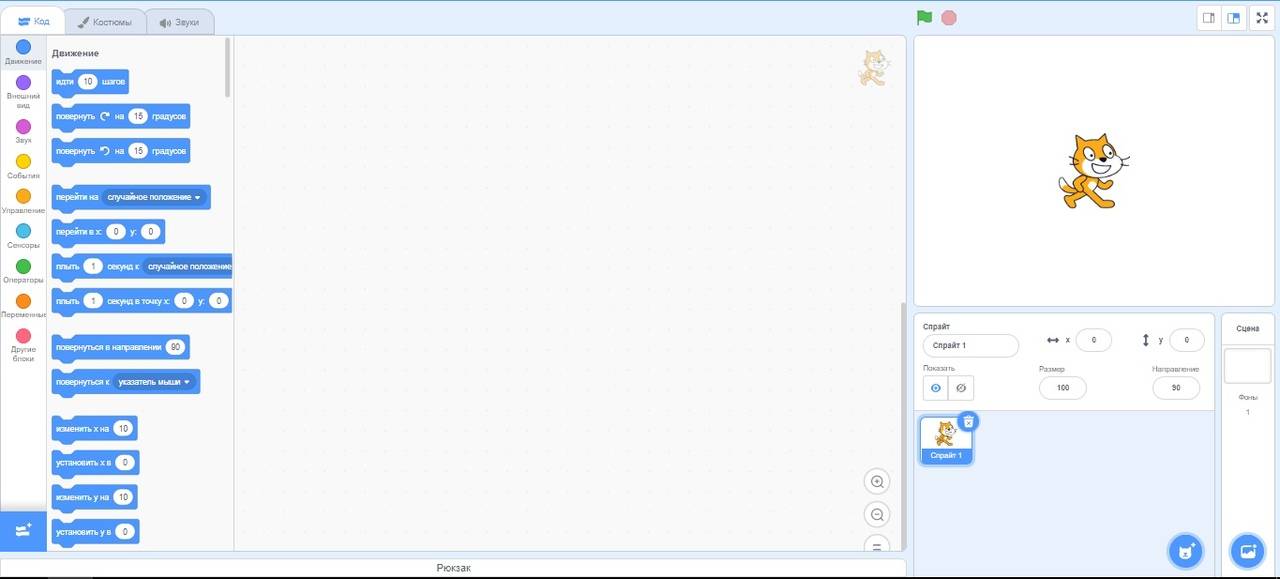1280x579 pixels.
Task: Open 'случайное положение' dropdown in 'перейти на' block
Action: point(197,198)
